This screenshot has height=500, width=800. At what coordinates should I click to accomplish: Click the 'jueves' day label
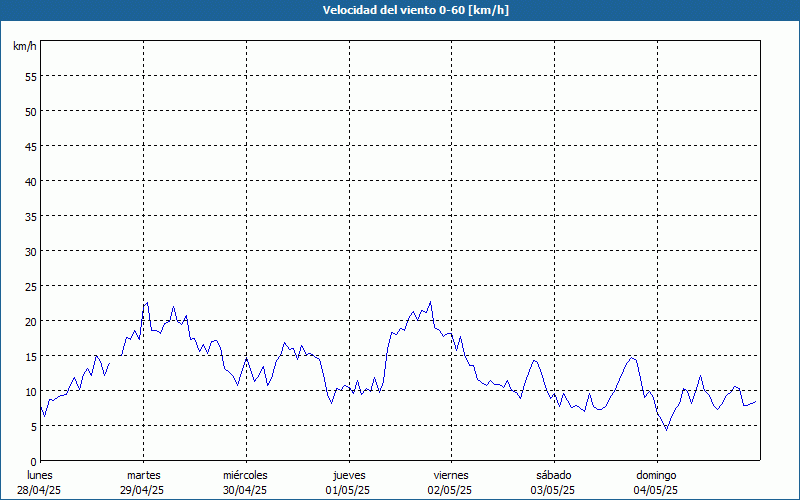[349, 475]
